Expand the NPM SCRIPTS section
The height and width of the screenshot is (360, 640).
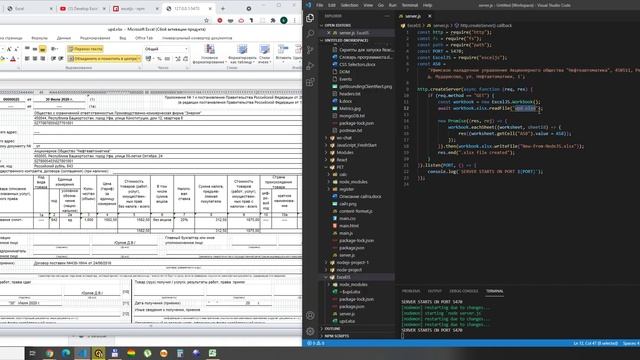(x=336, y=336)
